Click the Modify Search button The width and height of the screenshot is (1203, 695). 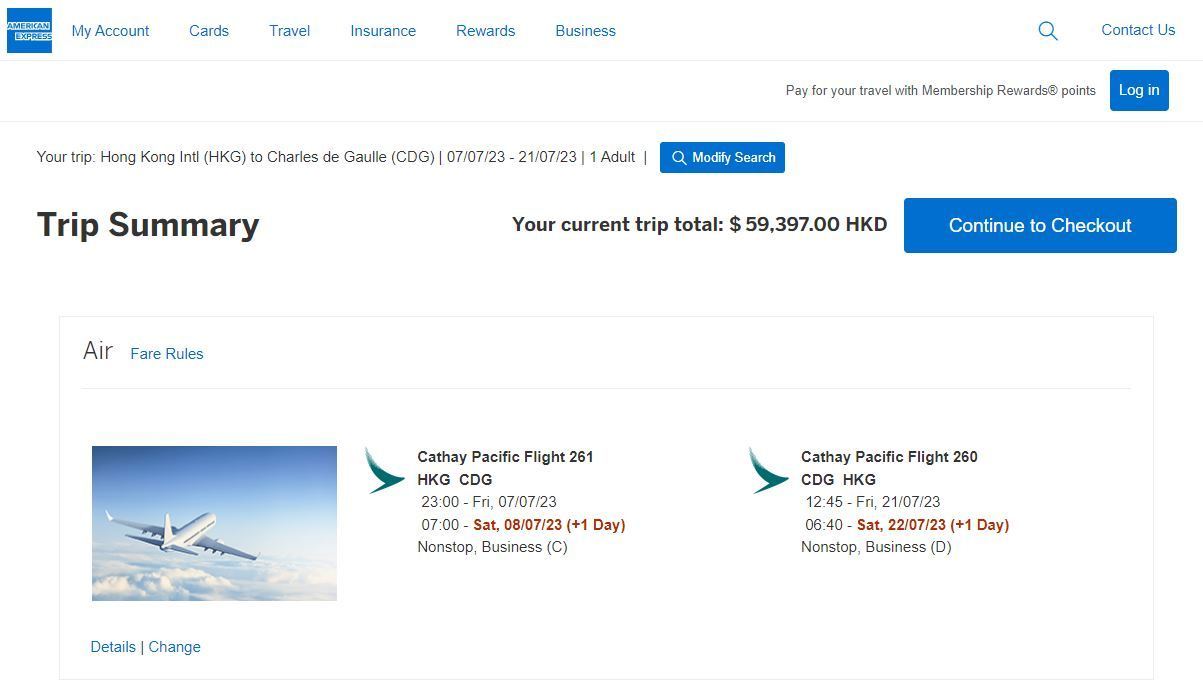[722, 157]
